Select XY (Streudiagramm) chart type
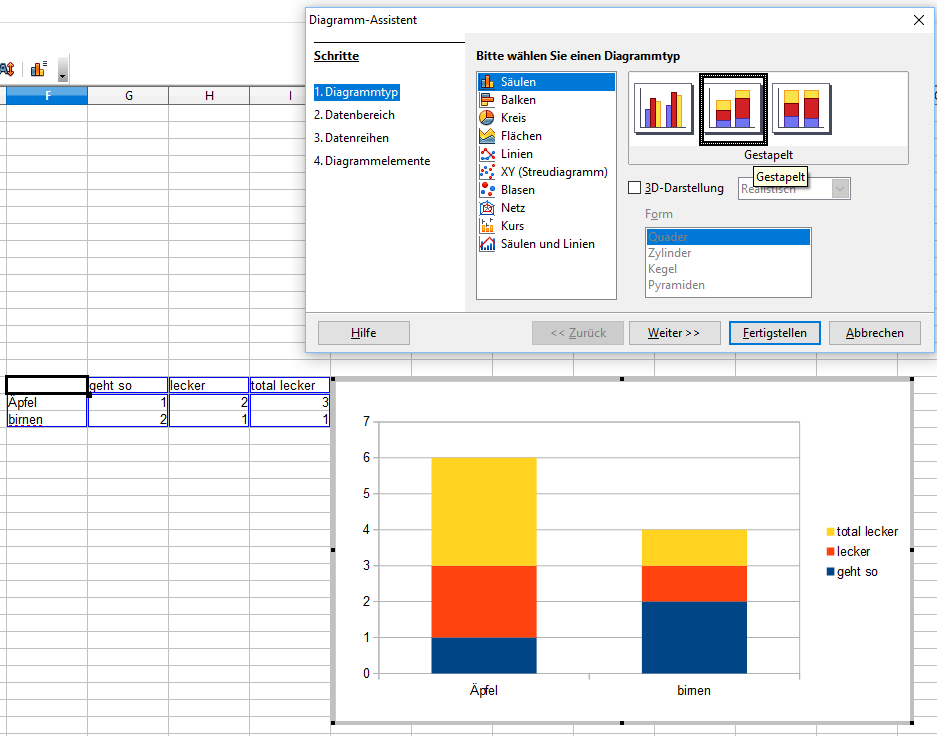Image resolution: width=937 pixels, height=736 pixels. pos(546,171)
